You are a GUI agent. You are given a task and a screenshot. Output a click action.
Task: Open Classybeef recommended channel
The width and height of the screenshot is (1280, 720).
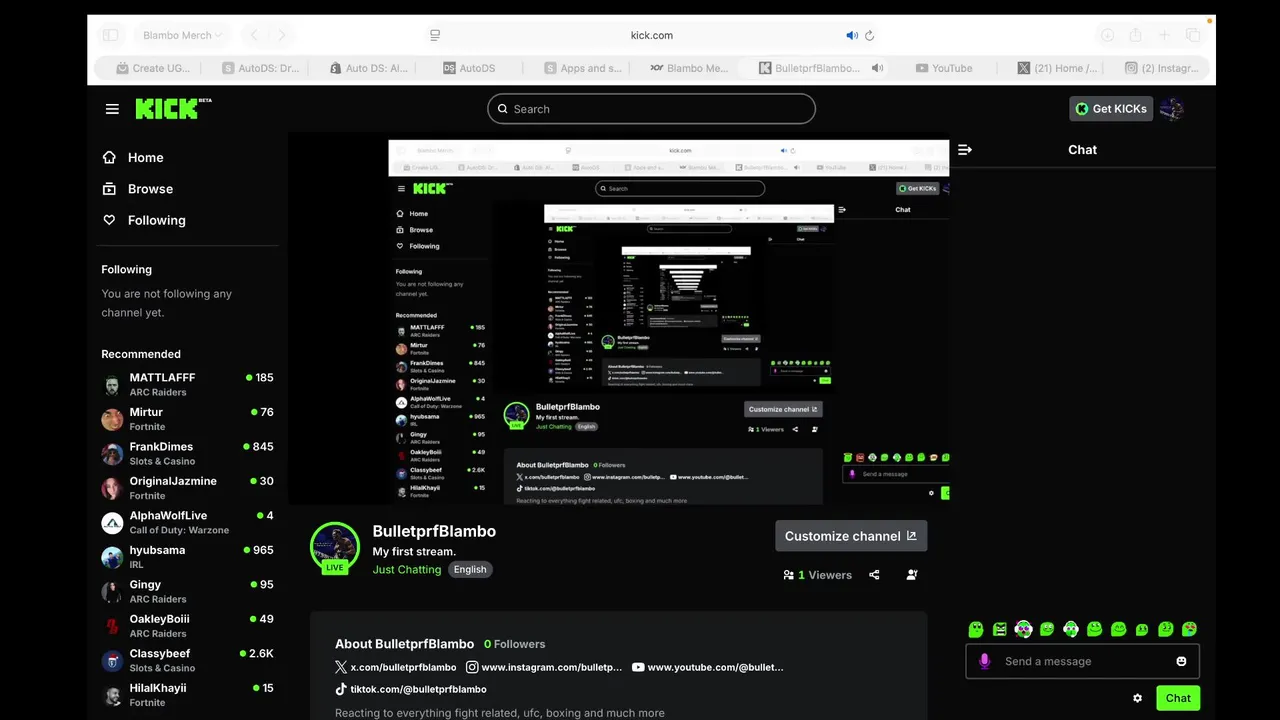(x=187, y=660)
